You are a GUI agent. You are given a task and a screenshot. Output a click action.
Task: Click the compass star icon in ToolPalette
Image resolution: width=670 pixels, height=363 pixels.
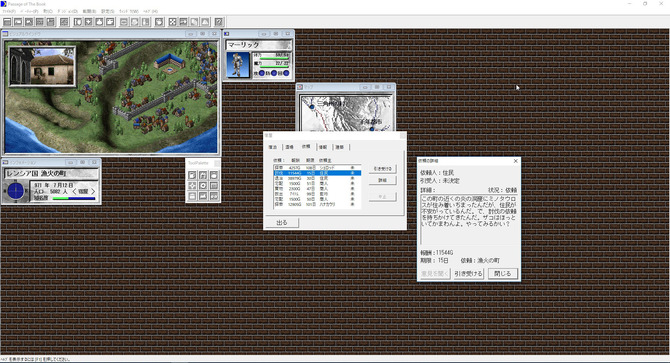pos(192,185)
